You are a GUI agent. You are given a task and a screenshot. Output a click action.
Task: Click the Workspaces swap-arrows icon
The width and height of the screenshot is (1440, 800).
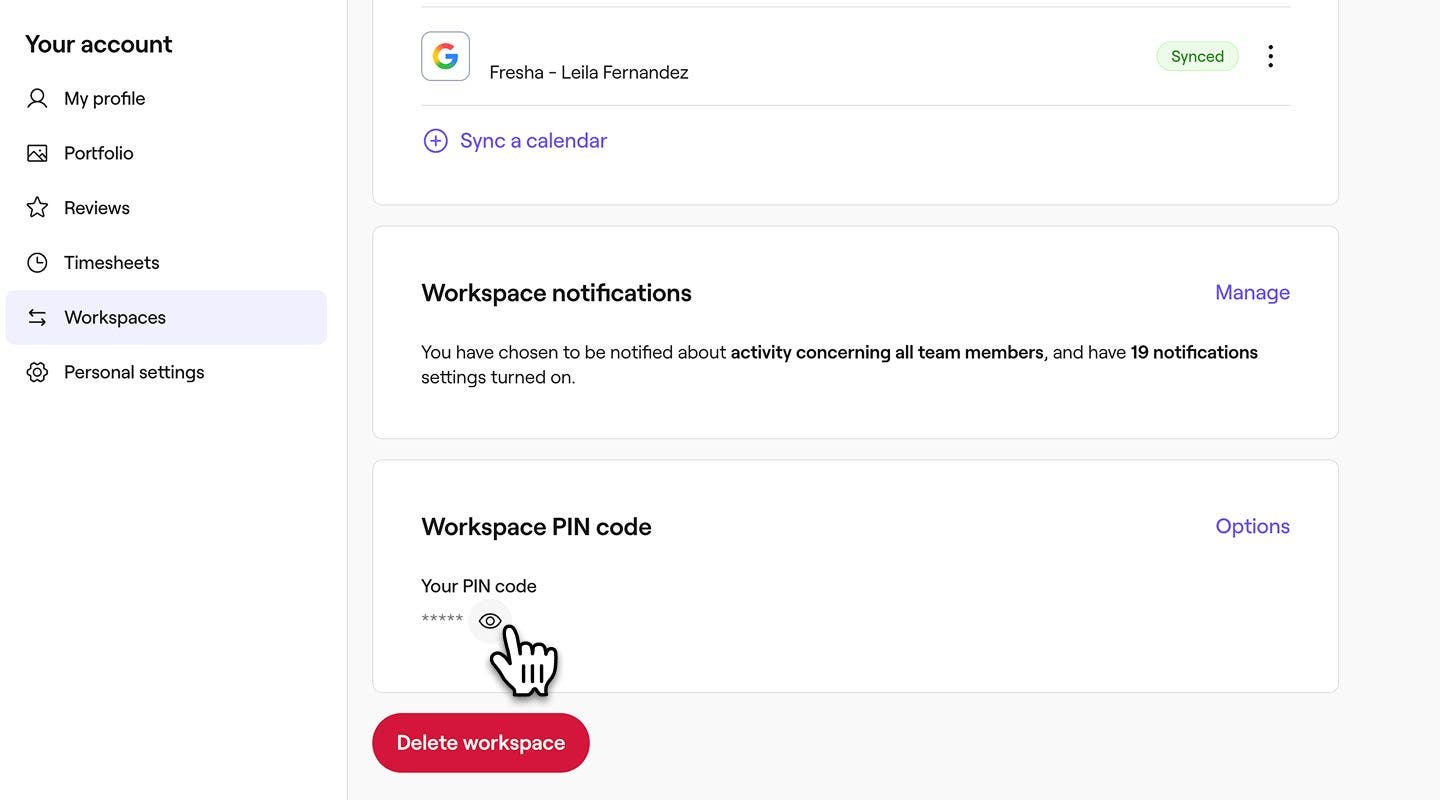click(37, 317)
